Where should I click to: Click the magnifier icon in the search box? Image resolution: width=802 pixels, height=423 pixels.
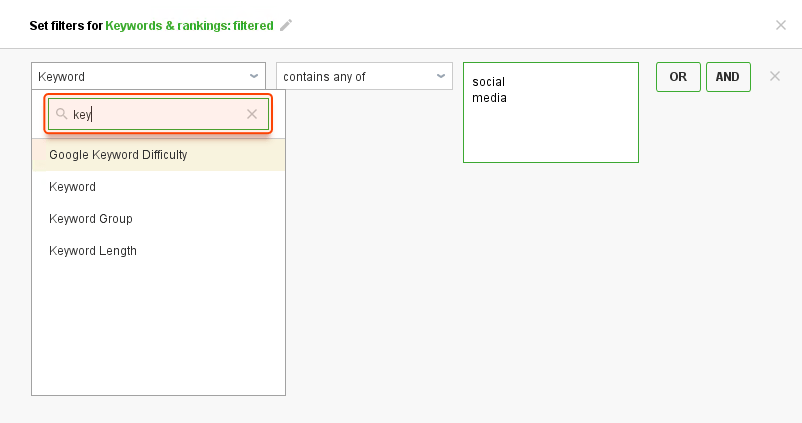coord(61,114)
